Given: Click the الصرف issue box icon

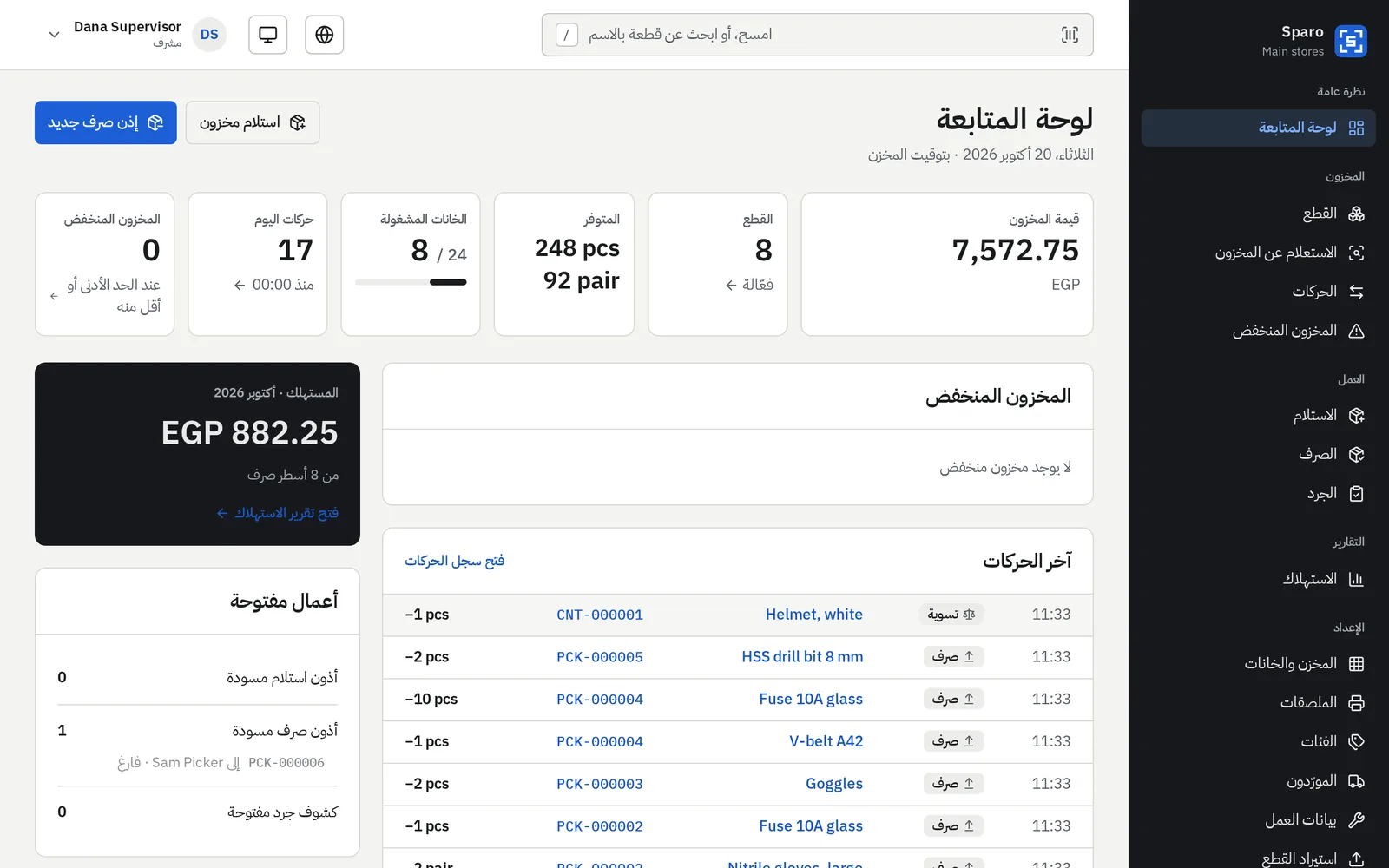Looking at the screenshot, I should click(1356, 455).
